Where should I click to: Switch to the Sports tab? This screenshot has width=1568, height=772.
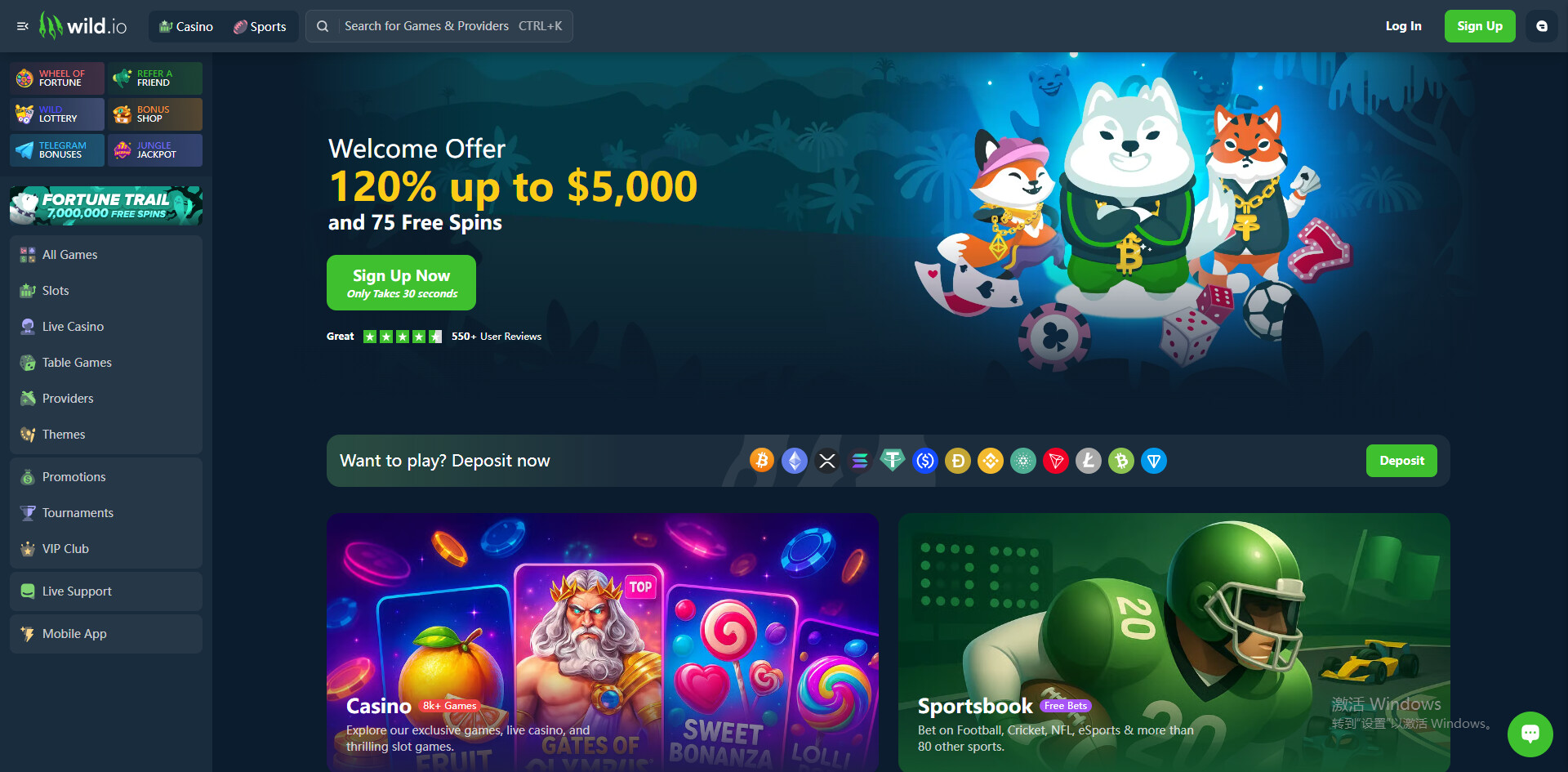[260, 26]
